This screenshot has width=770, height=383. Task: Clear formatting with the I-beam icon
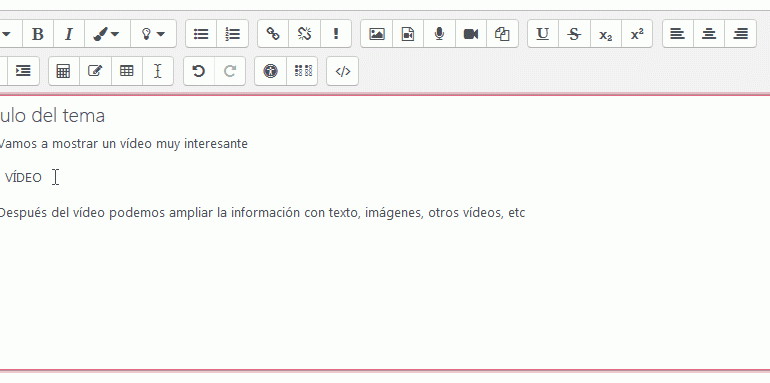point(158,71)
